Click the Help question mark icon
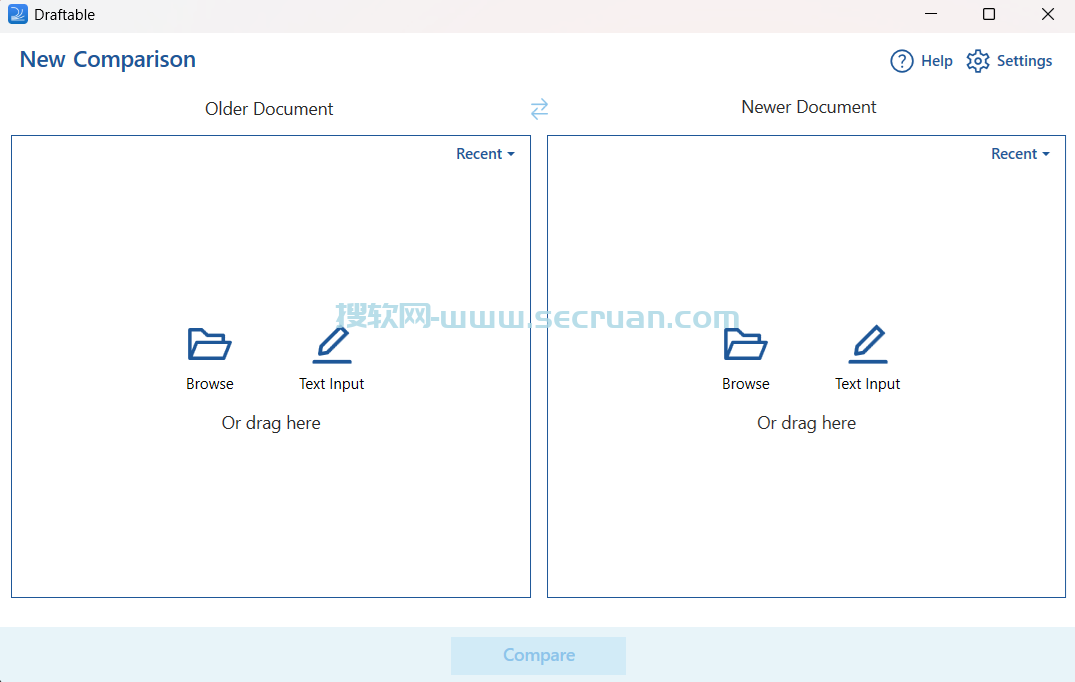Screen dimensions: 1075x682 pyautogui.click(x=902, y=61)
